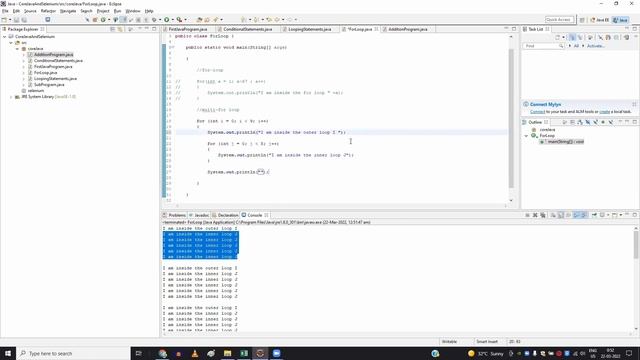Open the New Task dropdown in Task List

564,38
